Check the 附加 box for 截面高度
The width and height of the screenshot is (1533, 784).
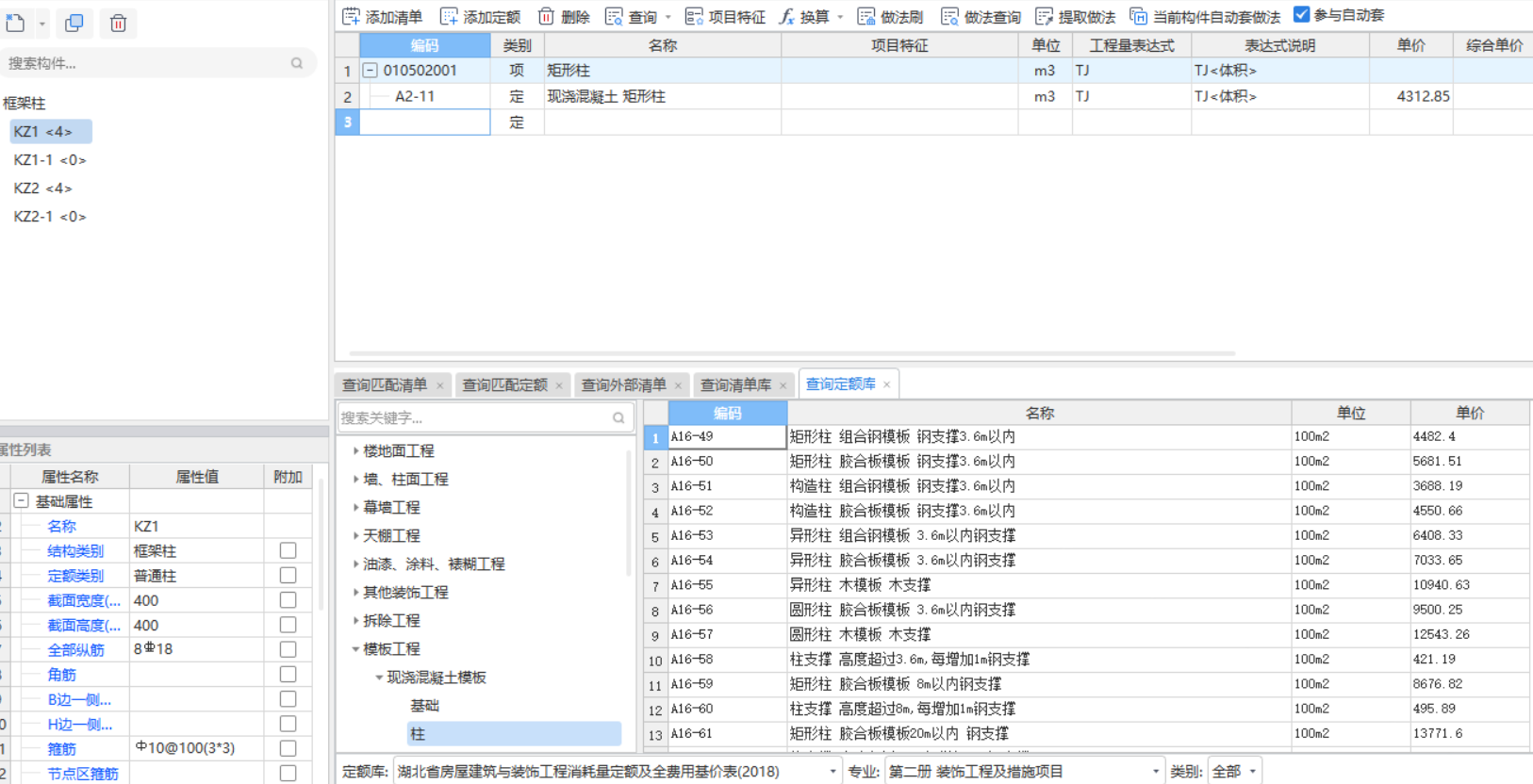(288, 625)
